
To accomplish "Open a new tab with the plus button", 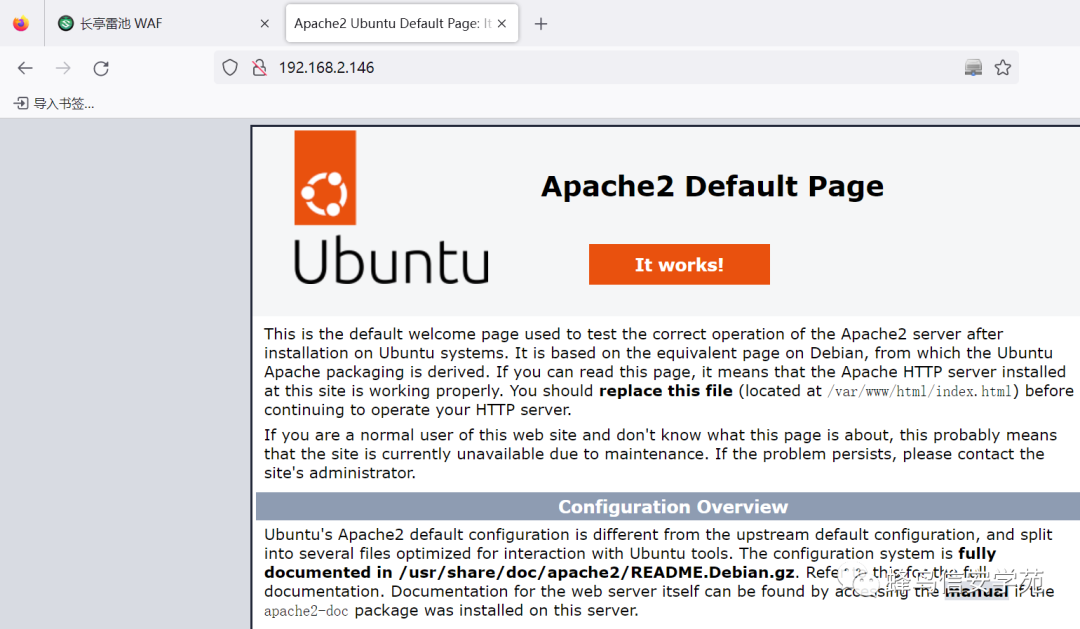I will tap(541, 24).
